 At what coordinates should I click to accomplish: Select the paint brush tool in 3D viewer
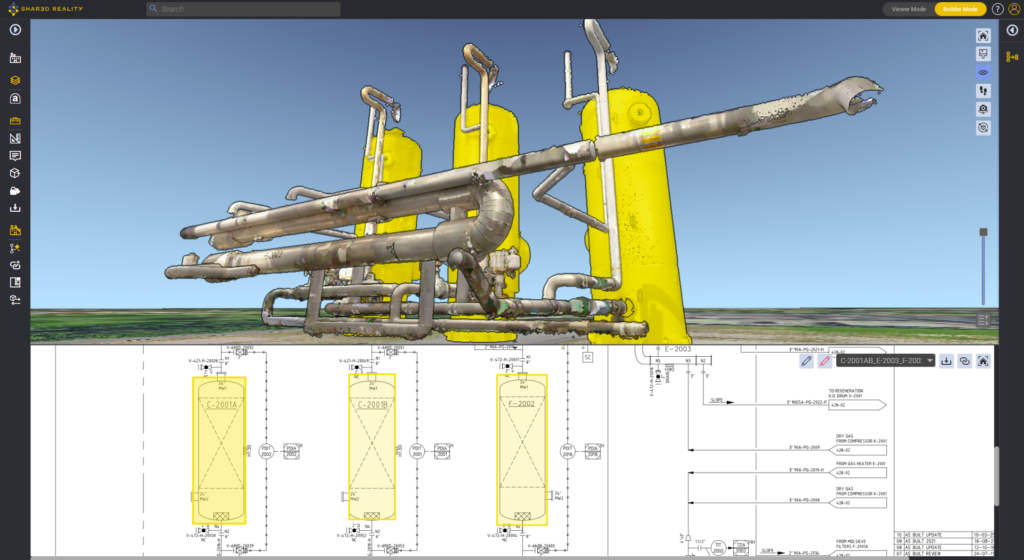[983, 54]
